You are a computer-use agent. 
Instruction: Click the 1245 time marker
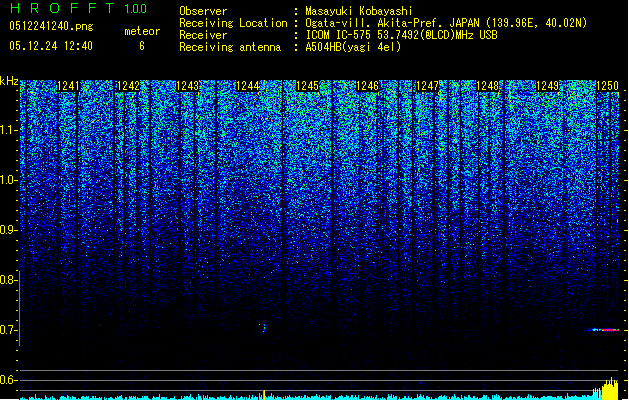[308, 86]
